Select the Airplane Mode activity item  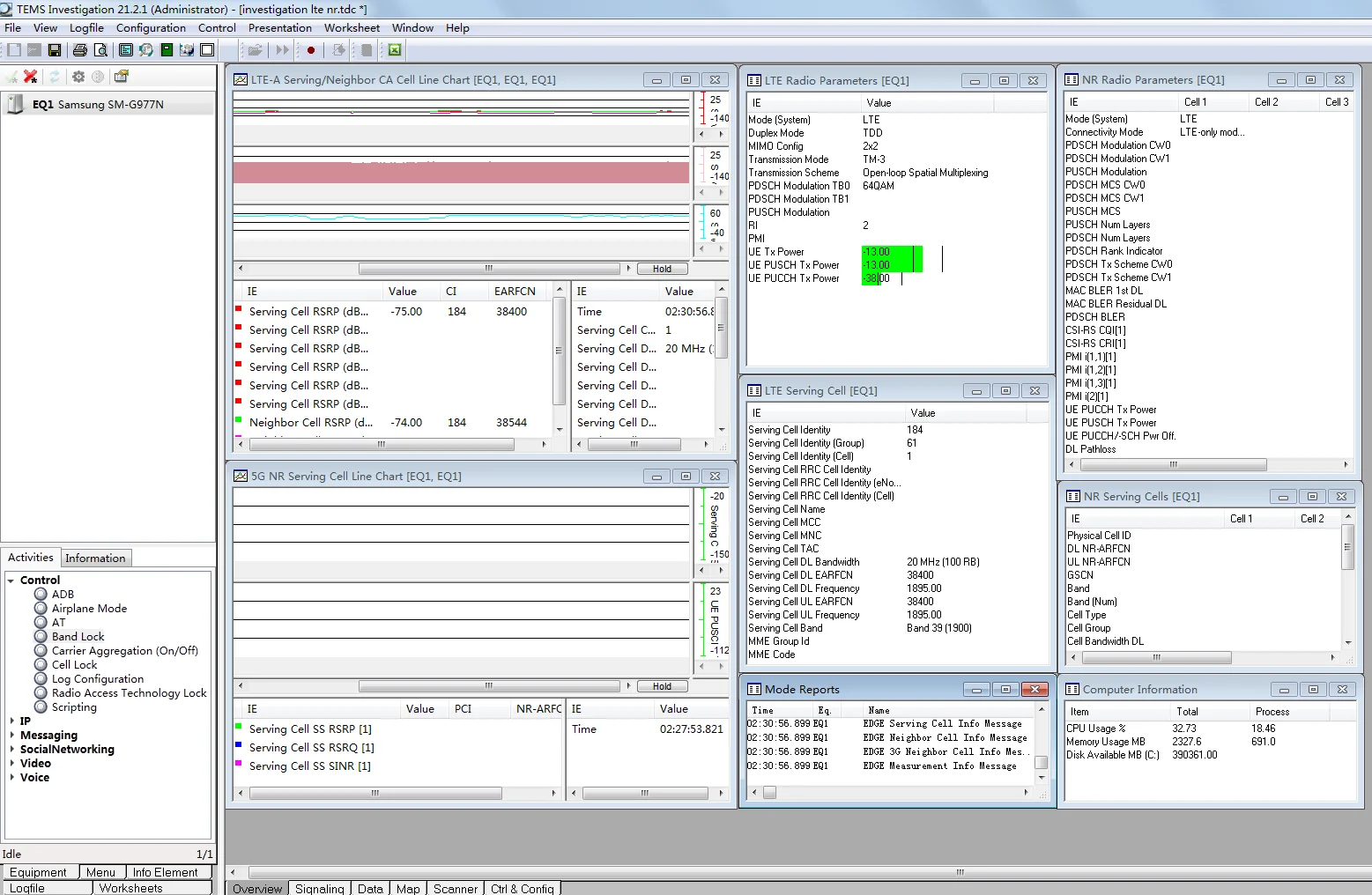pyautogui.click(x=89, y=608)
